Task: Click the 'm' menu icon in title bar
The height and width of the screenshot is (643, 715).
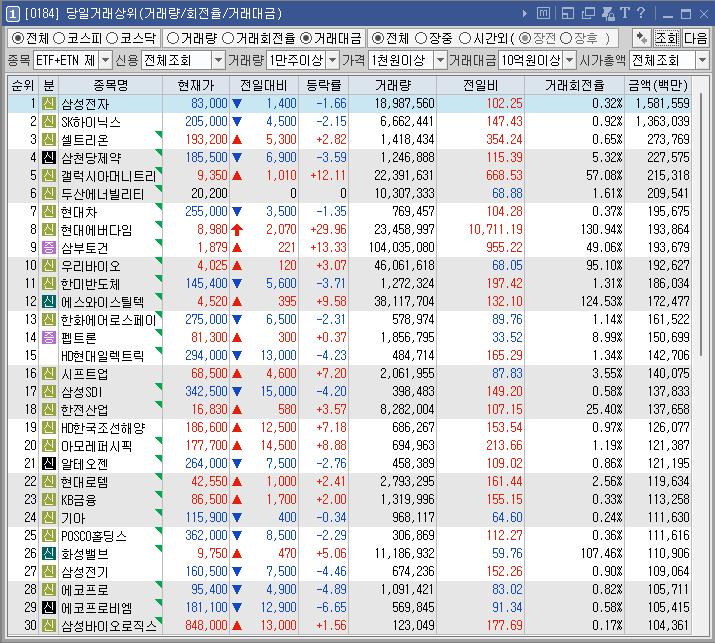Action: tap(543, 13)
